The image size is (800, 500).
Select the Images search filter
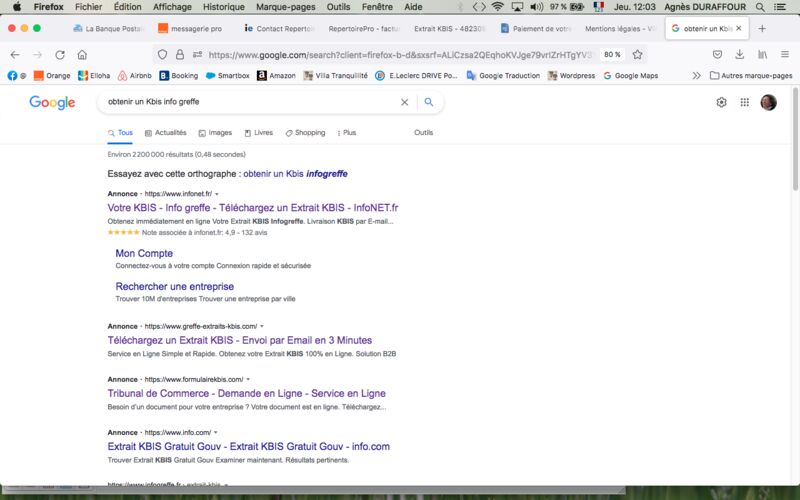point(215,133)
